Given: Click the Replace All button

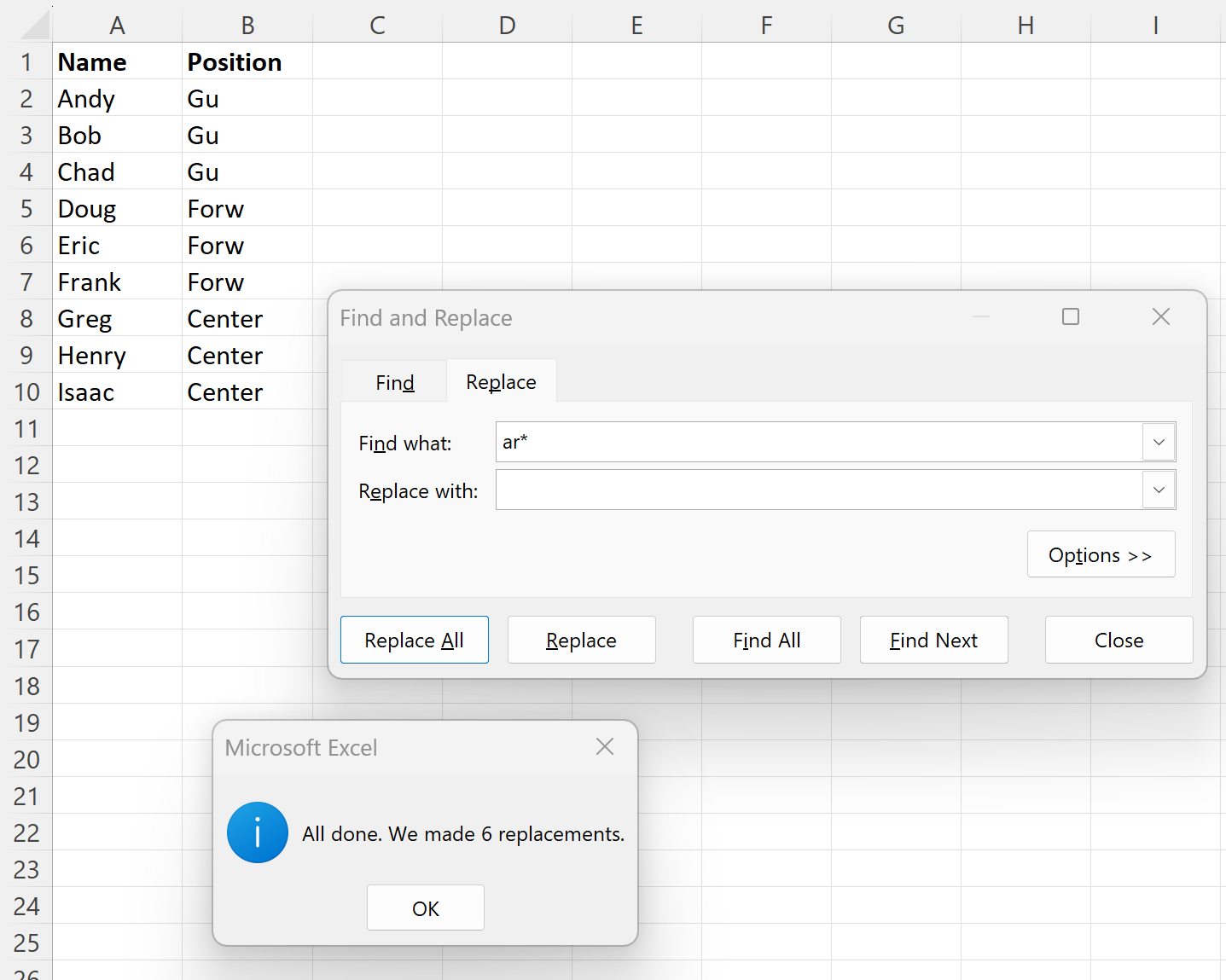Looking at the screenshot, I should pyautogui.click(x=414, y=640).
